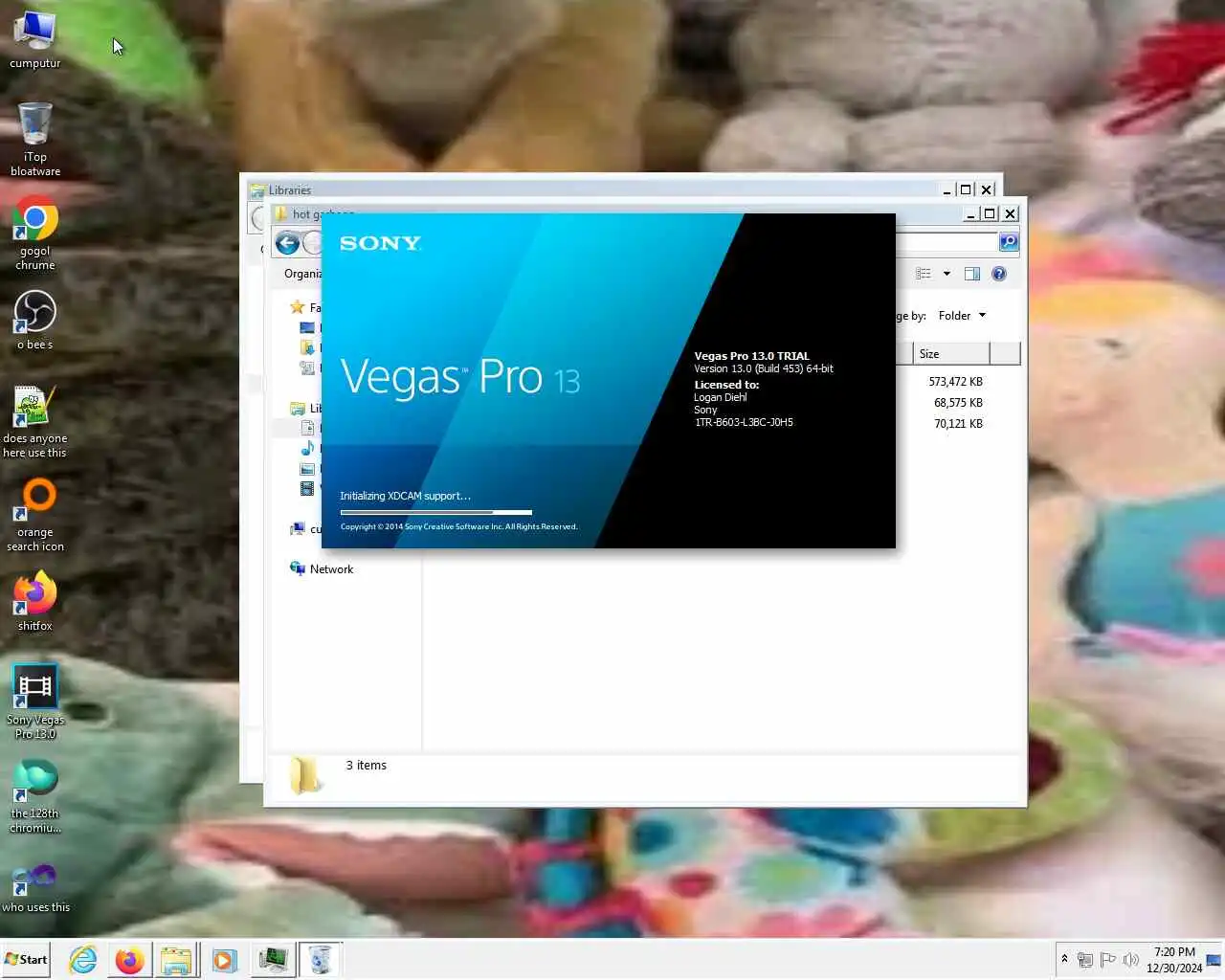Open the cumputur desktop icon

(35, 40)
